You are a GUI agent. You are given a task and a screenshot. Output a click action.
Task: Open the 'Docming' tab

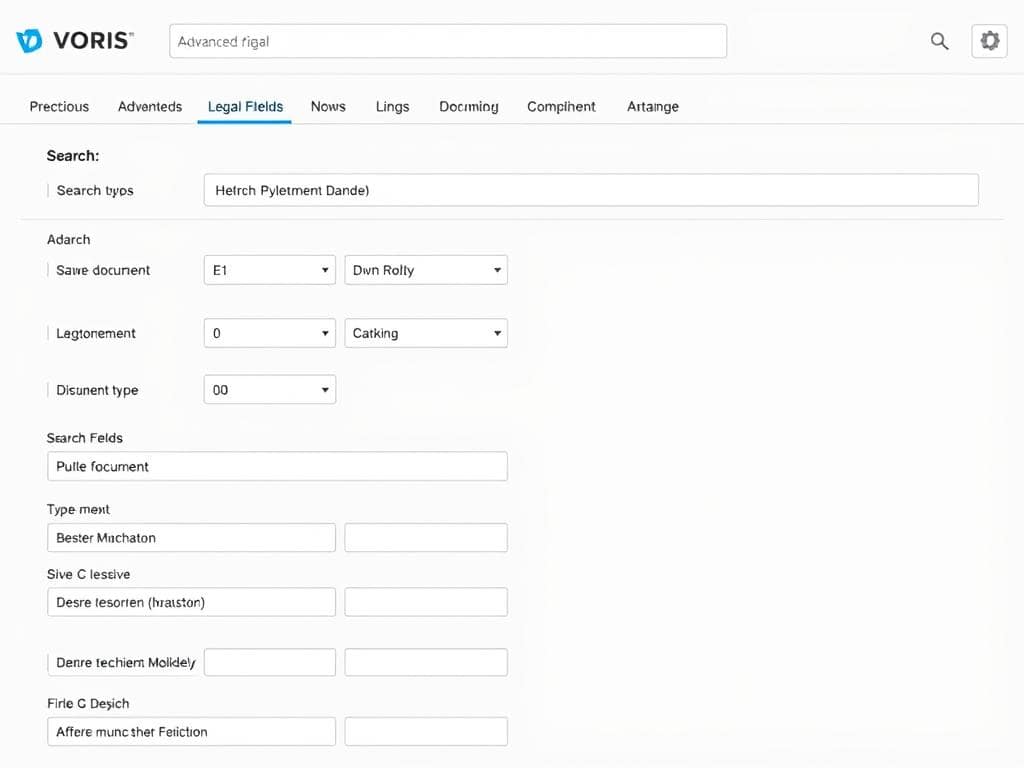click(x=468, y=106)
